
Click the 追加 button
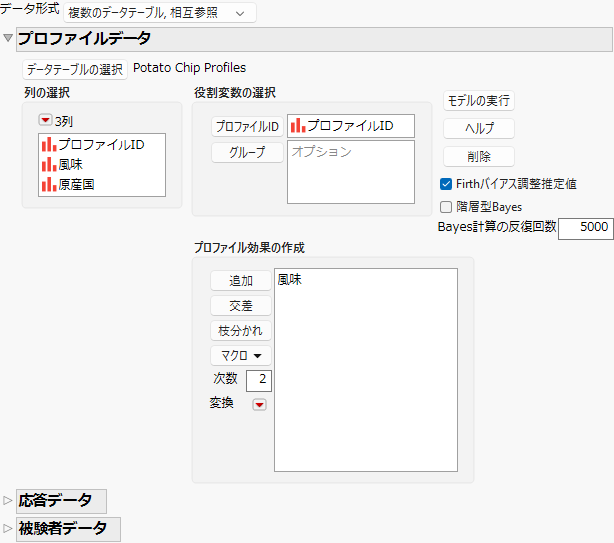(240, 281)
